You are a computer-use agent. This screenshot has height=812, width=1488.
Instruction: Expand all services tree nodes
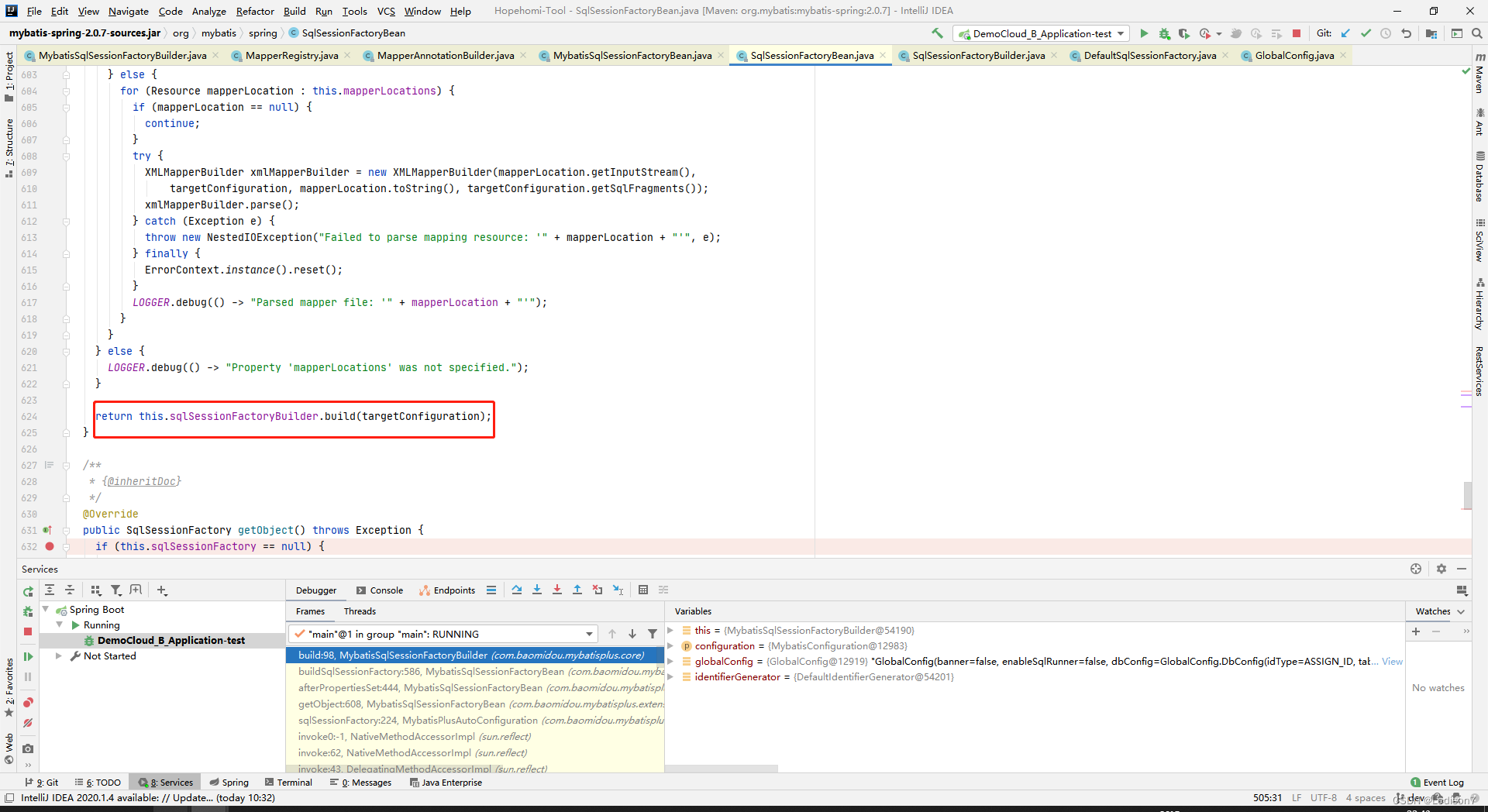50,590
